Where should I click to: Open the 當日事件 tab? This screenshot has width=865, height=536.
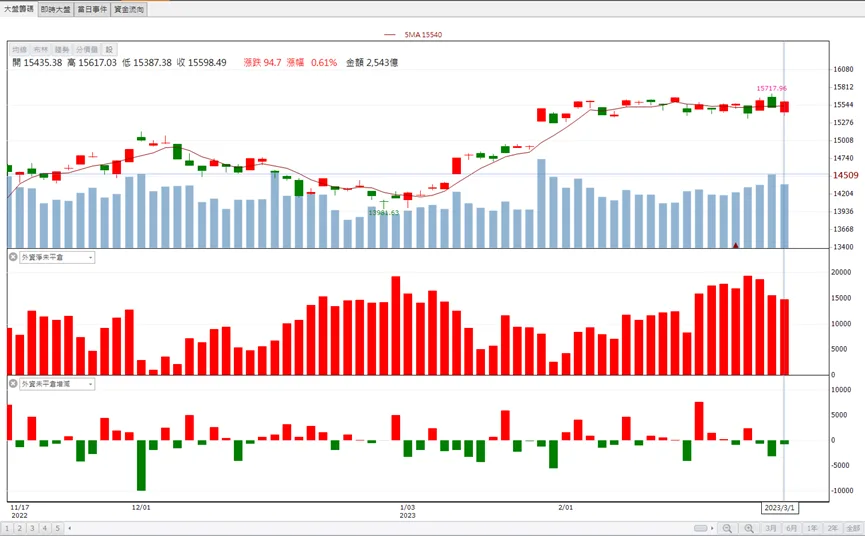92,9
